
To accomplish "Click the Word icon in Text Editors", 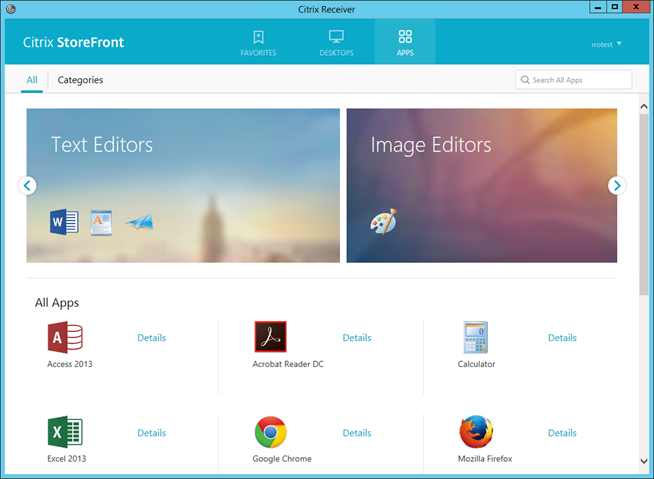I will point(64,222).
